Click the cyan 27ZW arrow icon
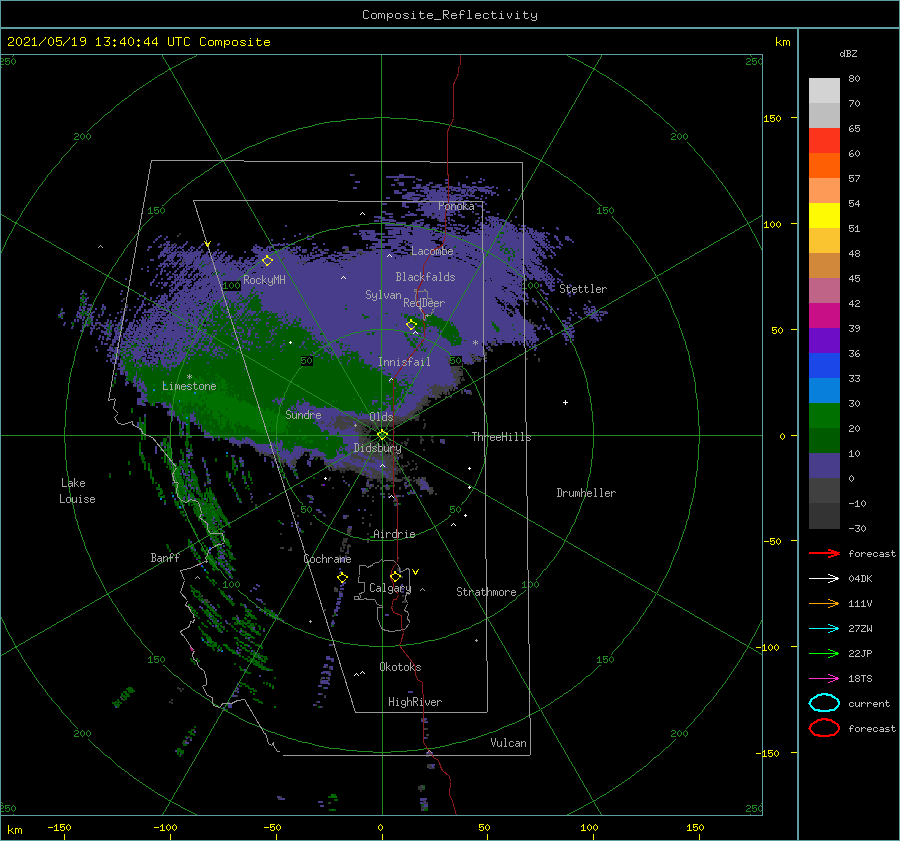The height and width of the screenshot is (841, 900). pyautogui.click(x=824, y=629)
